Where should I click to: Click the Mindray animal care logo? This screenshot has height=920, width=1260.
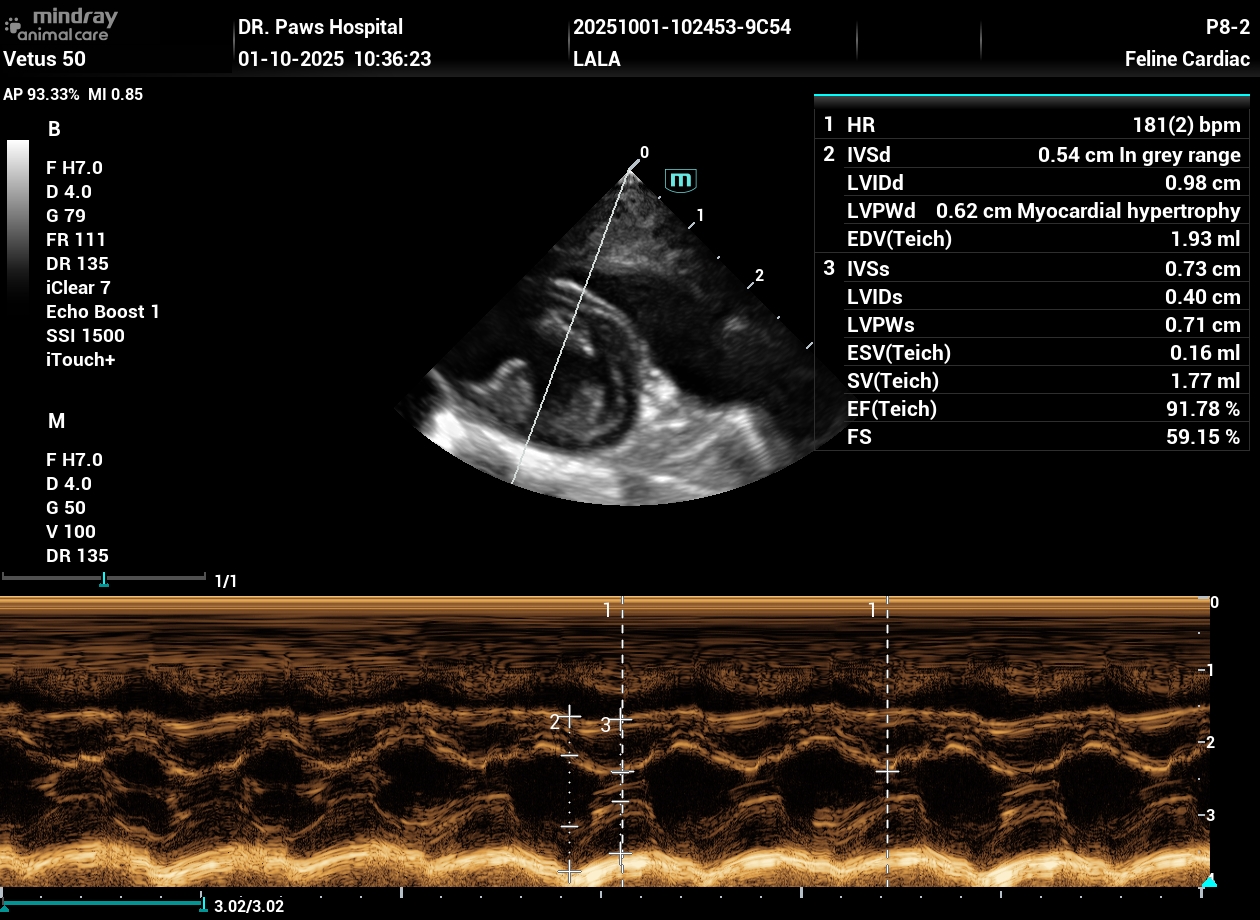62,24
